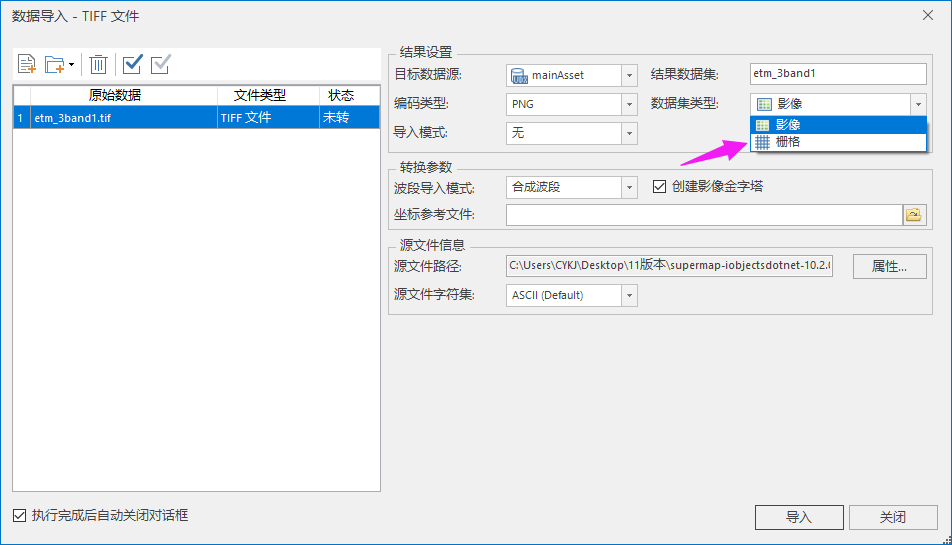Collapse the 数据集类型 dropdown arrow
The height and width of the screenshot is (545, 952).
pos(918,104)
